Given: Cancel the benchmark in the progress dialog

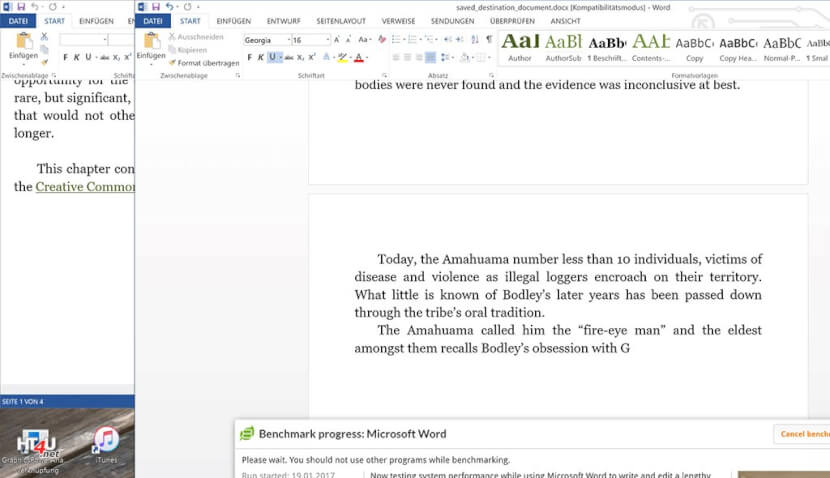Looking at the screenshot, I should point(804,434).
